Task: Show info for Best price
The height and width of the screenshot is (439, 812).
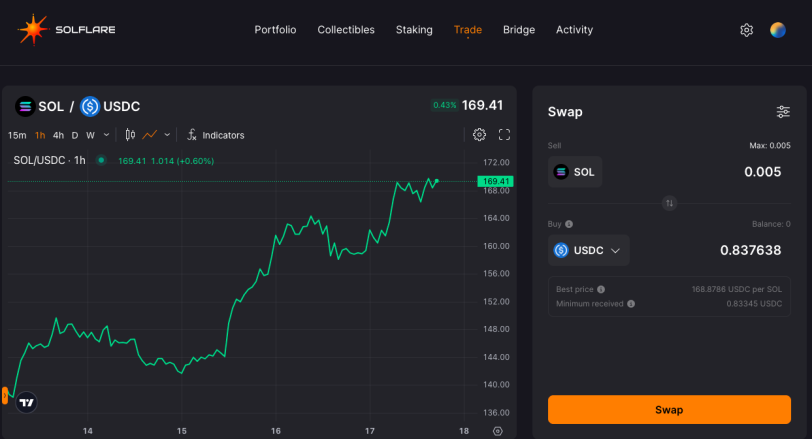Action: click(601, 289)
